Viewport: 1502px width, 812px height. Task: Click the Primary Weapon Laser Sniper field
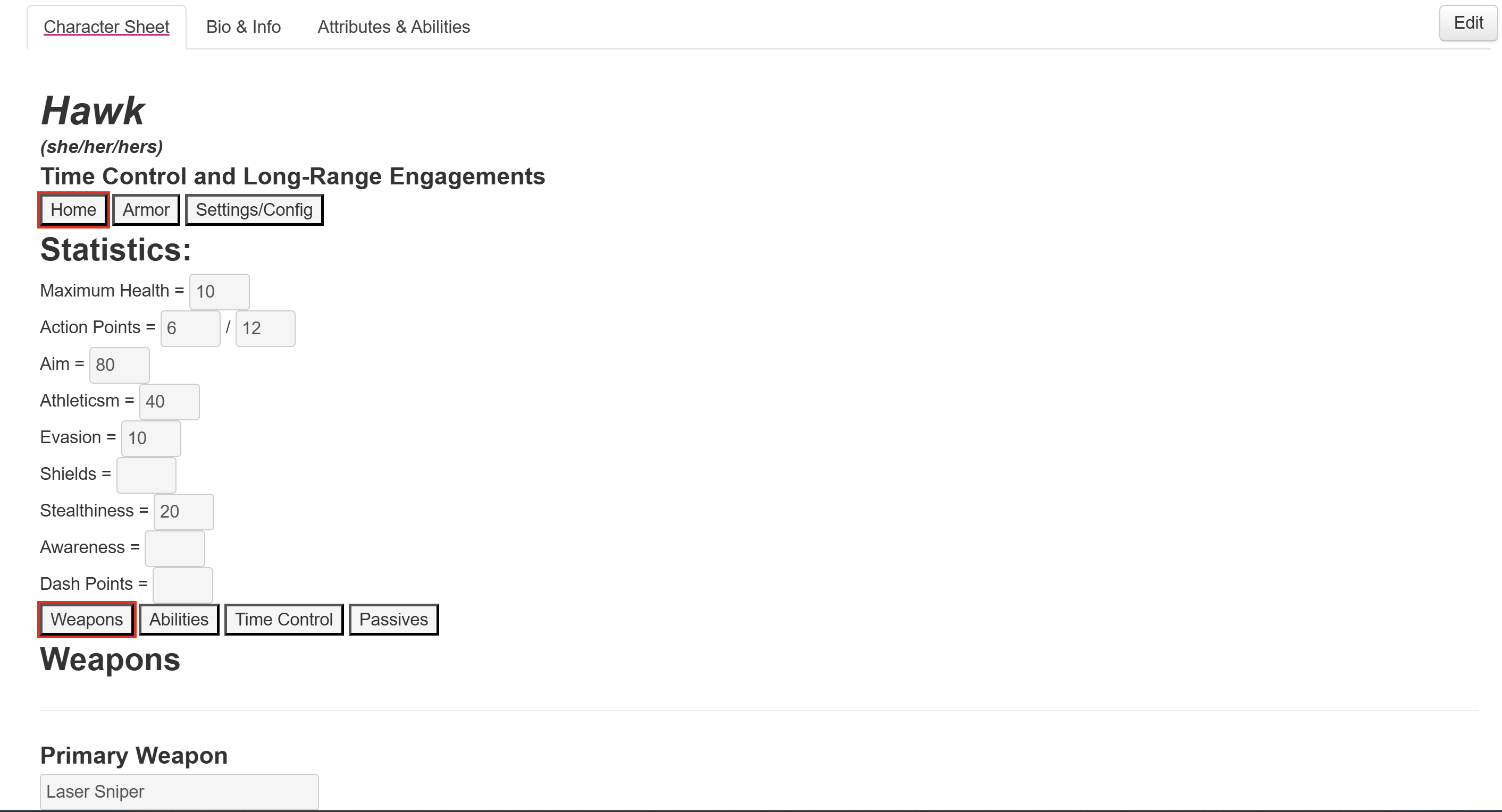(179, 792)
